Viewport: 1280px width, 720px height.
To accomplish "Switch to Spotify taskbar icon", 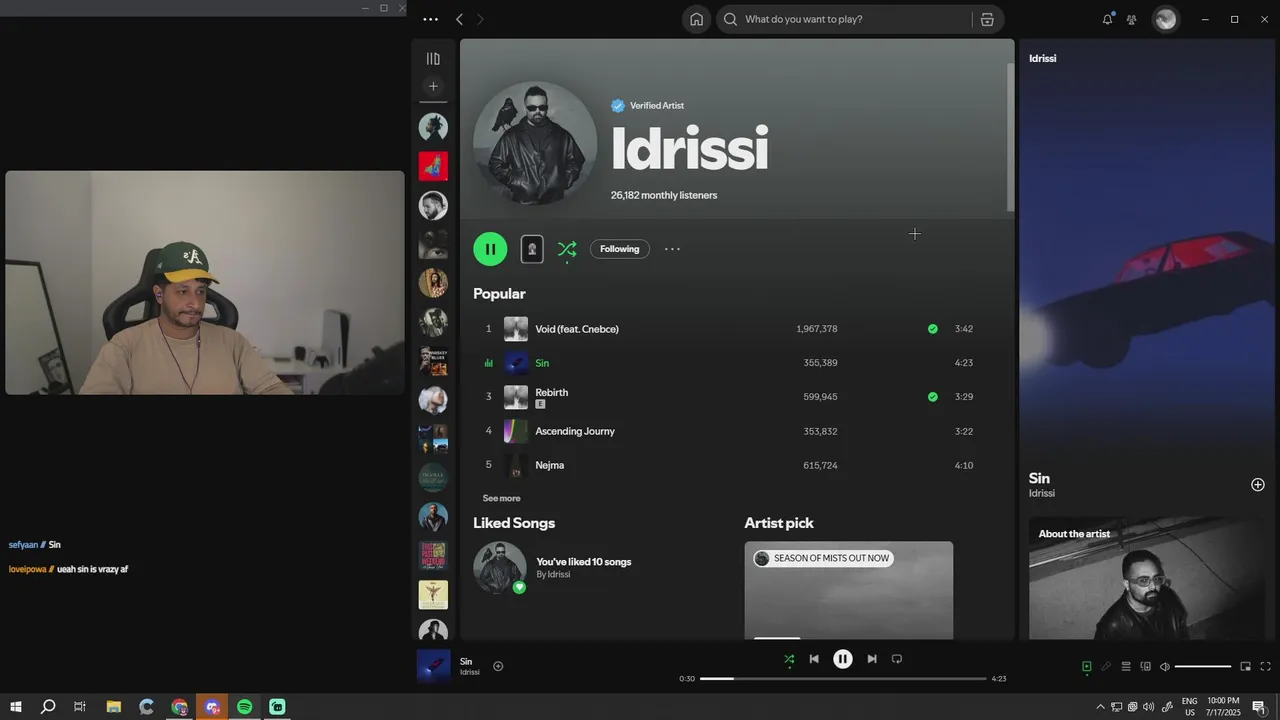I will tap(245, 707).
